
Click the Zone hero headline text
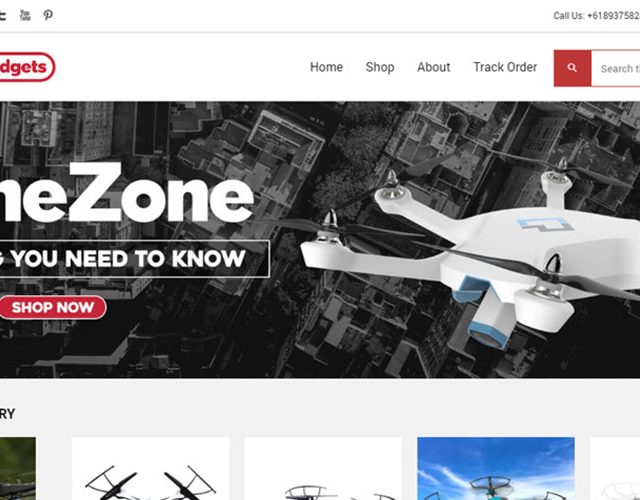pyautogui.click(x=127, y=193)
